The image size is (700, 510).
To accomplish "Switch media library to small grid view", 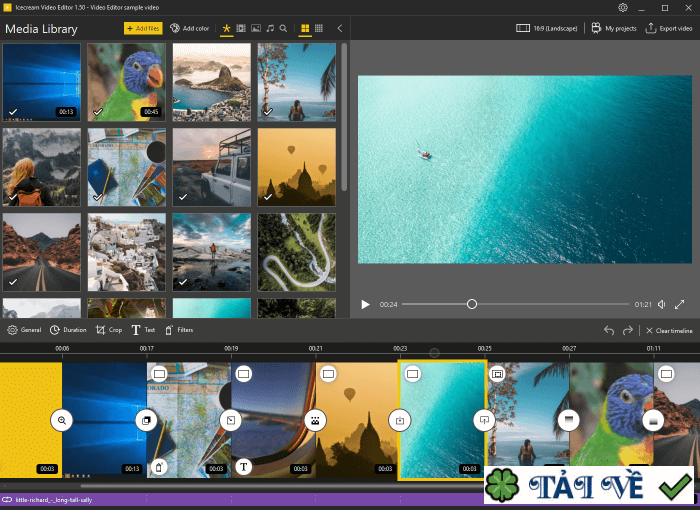I will tap(319, 28).
